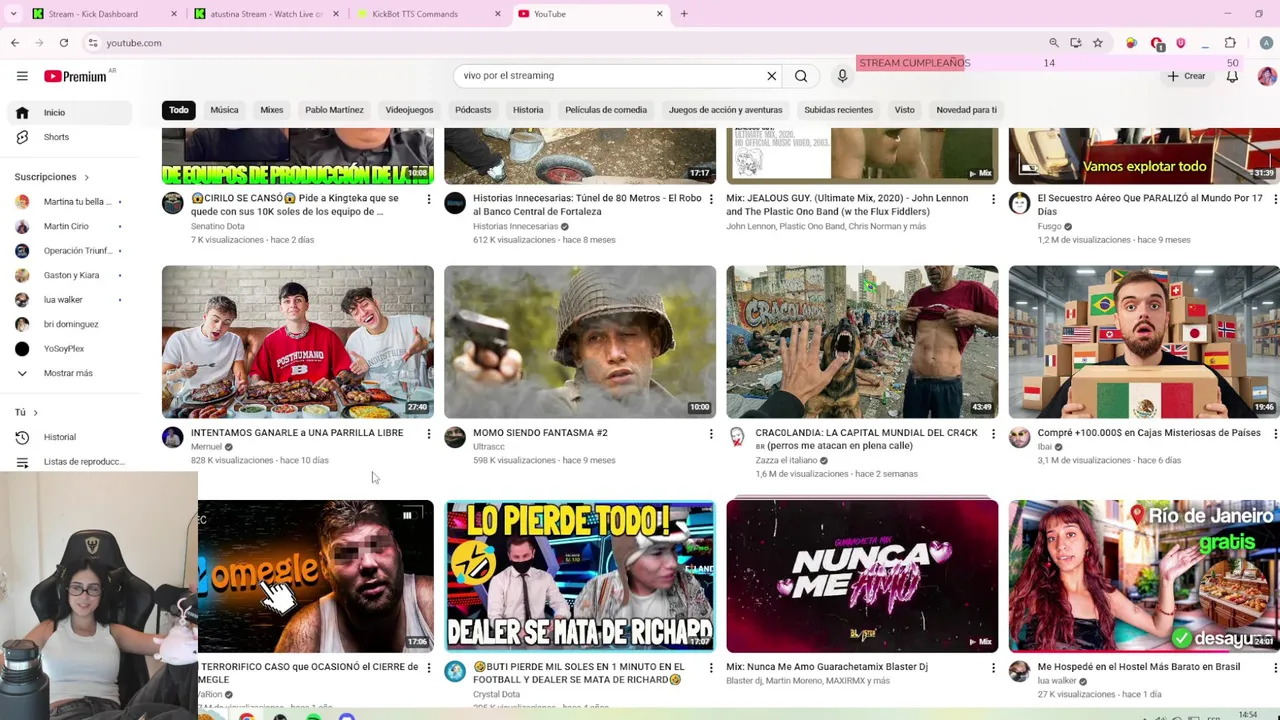This screenshot has height=720, width=1280.
Task: Select the Pablo Martínez filter chip
Action: click(334, 110)
